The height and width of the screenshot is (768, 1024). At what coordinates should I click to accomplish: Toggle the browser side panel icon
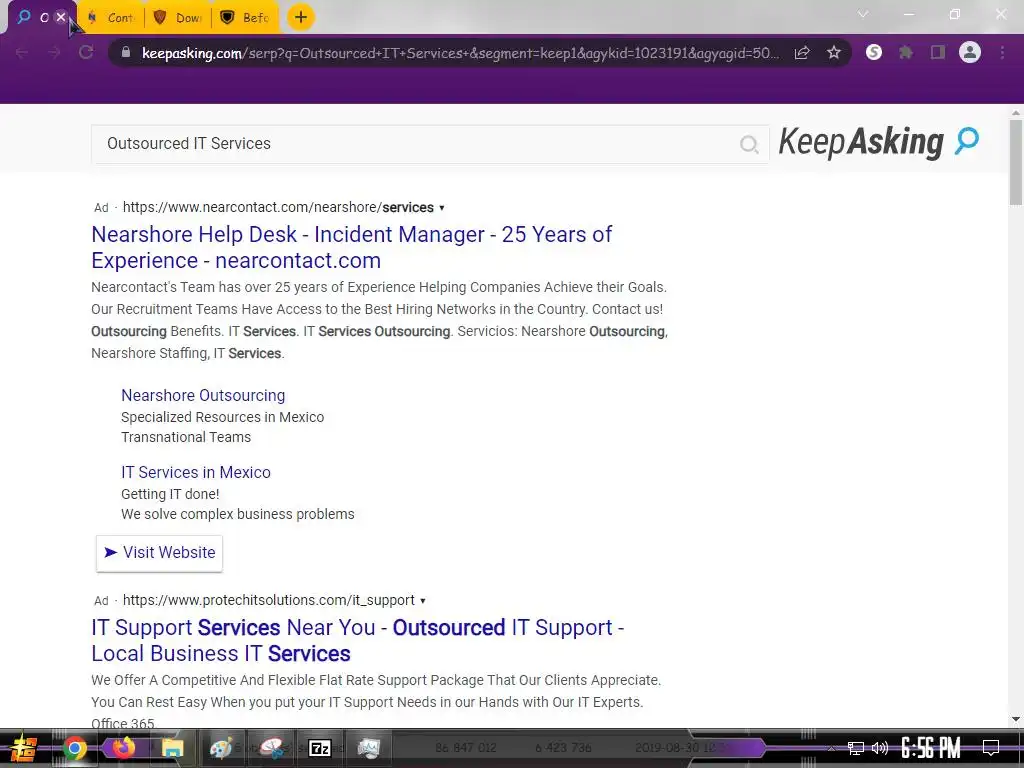(938, 53)
